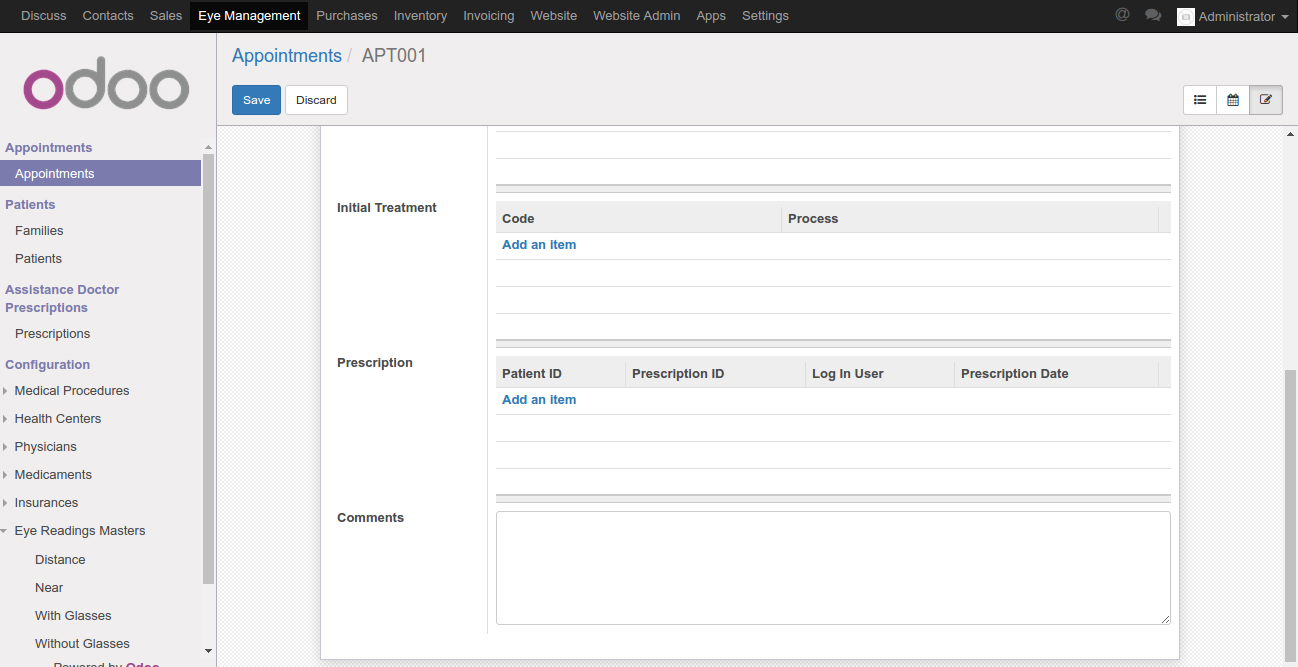Open the Sales menu
Screen dimensions: 1298x667
(x=166, y=16)
